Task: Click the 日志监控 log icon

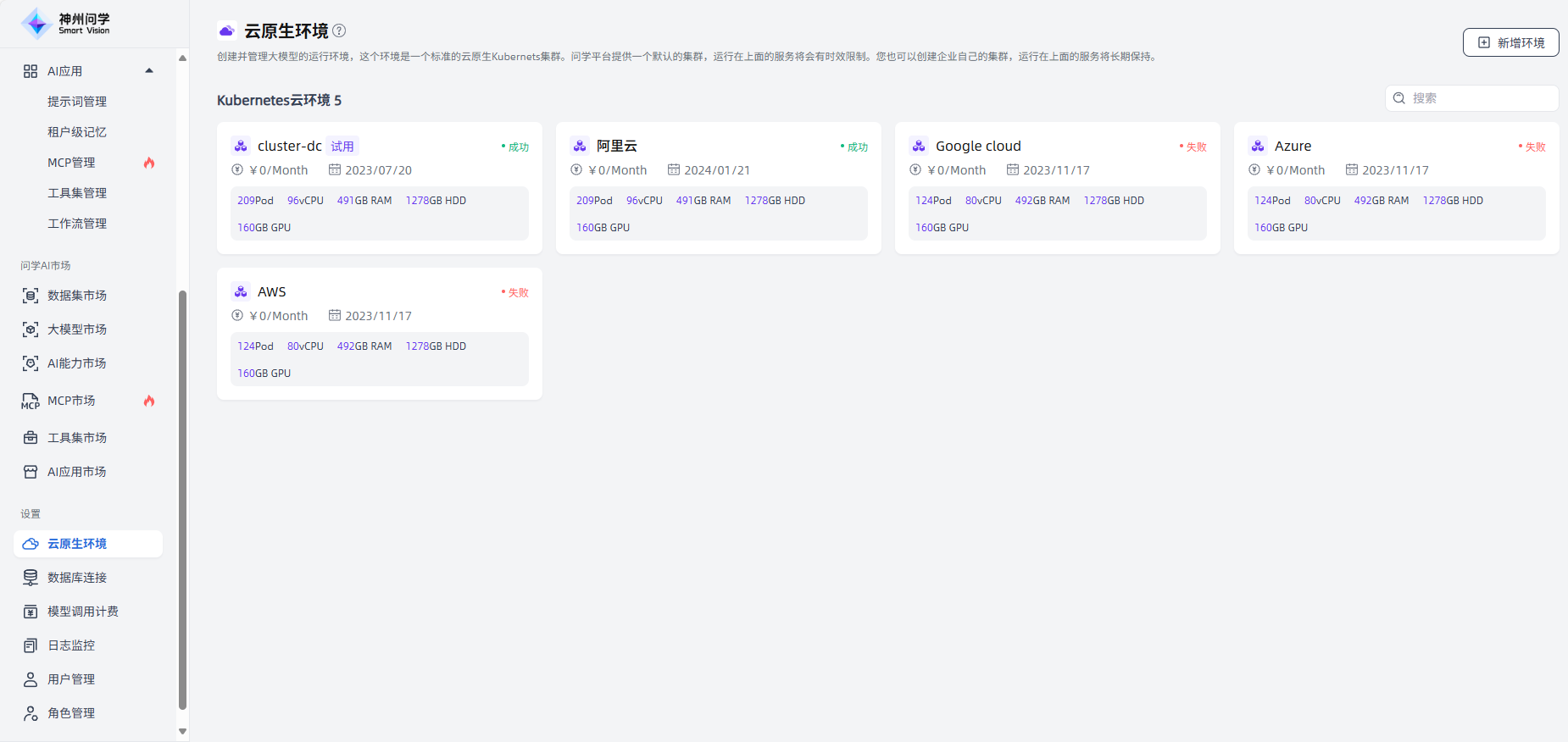Action: tap(31, 645)
